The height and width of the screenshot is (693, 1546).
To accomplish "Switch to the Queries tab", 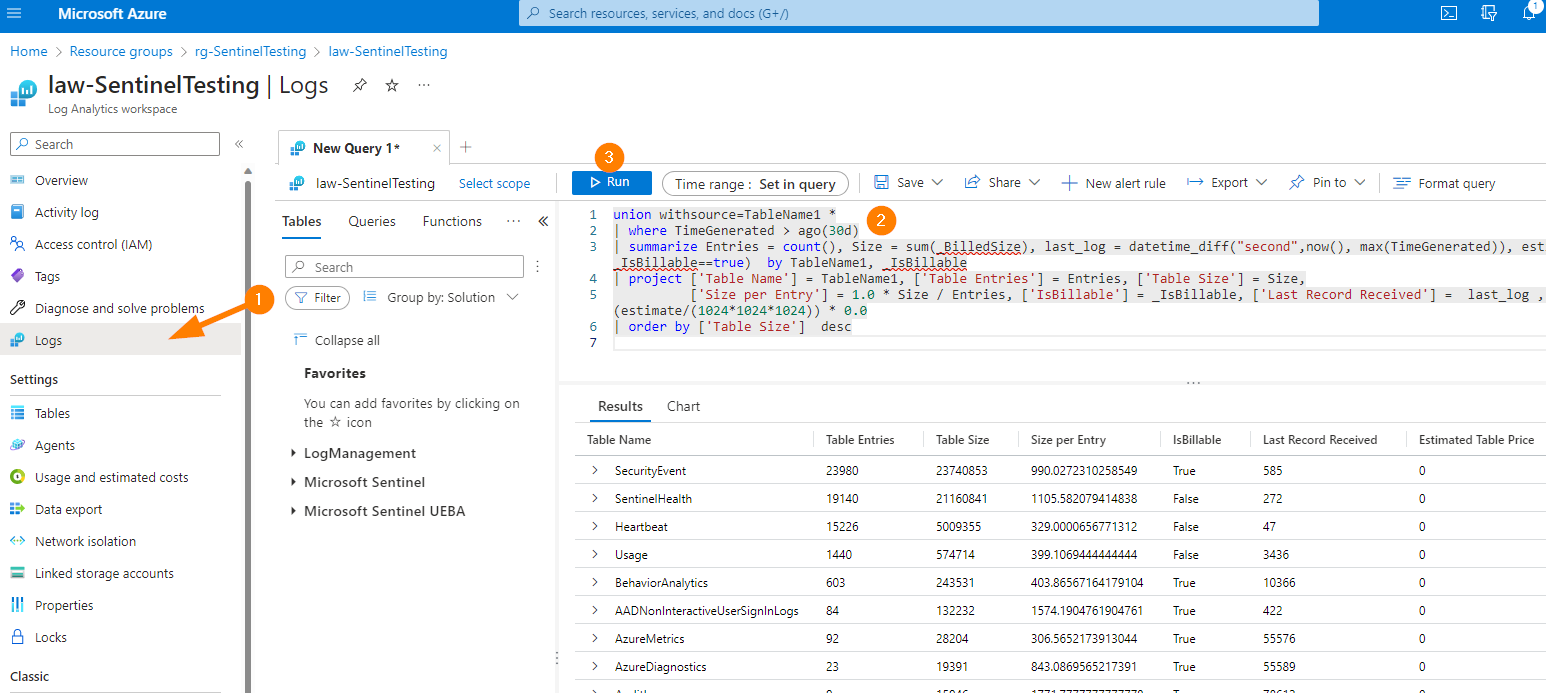I will pos(372,222).
